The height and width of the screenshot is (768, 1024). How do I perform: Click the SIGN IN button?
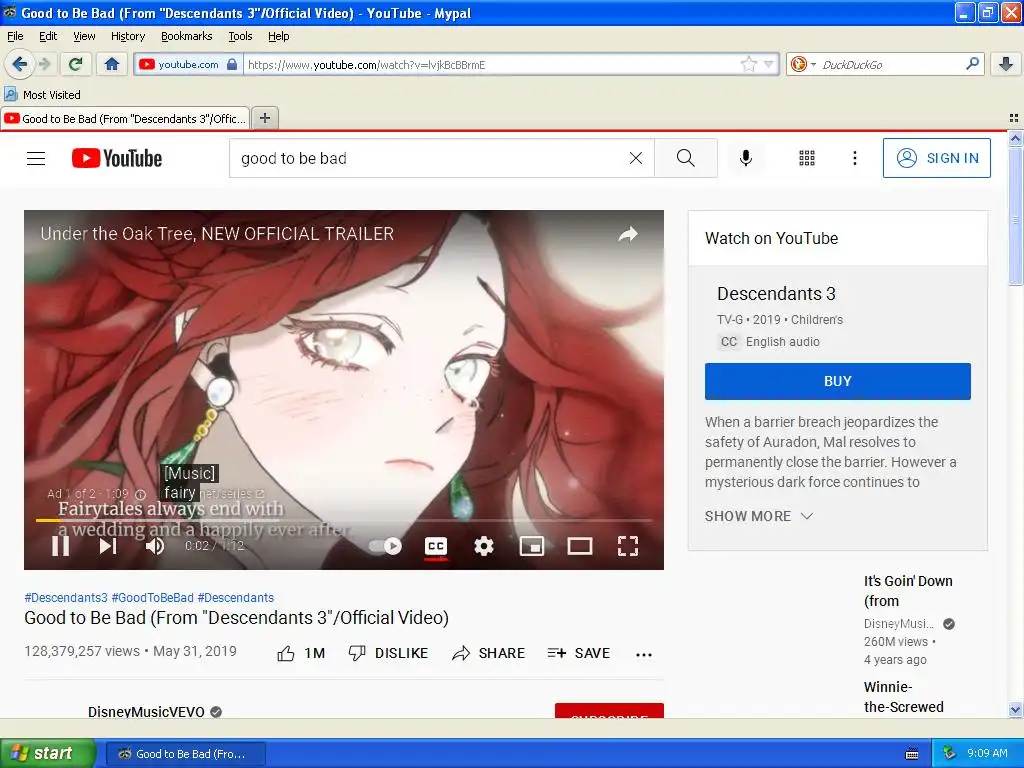pos(936,158)
